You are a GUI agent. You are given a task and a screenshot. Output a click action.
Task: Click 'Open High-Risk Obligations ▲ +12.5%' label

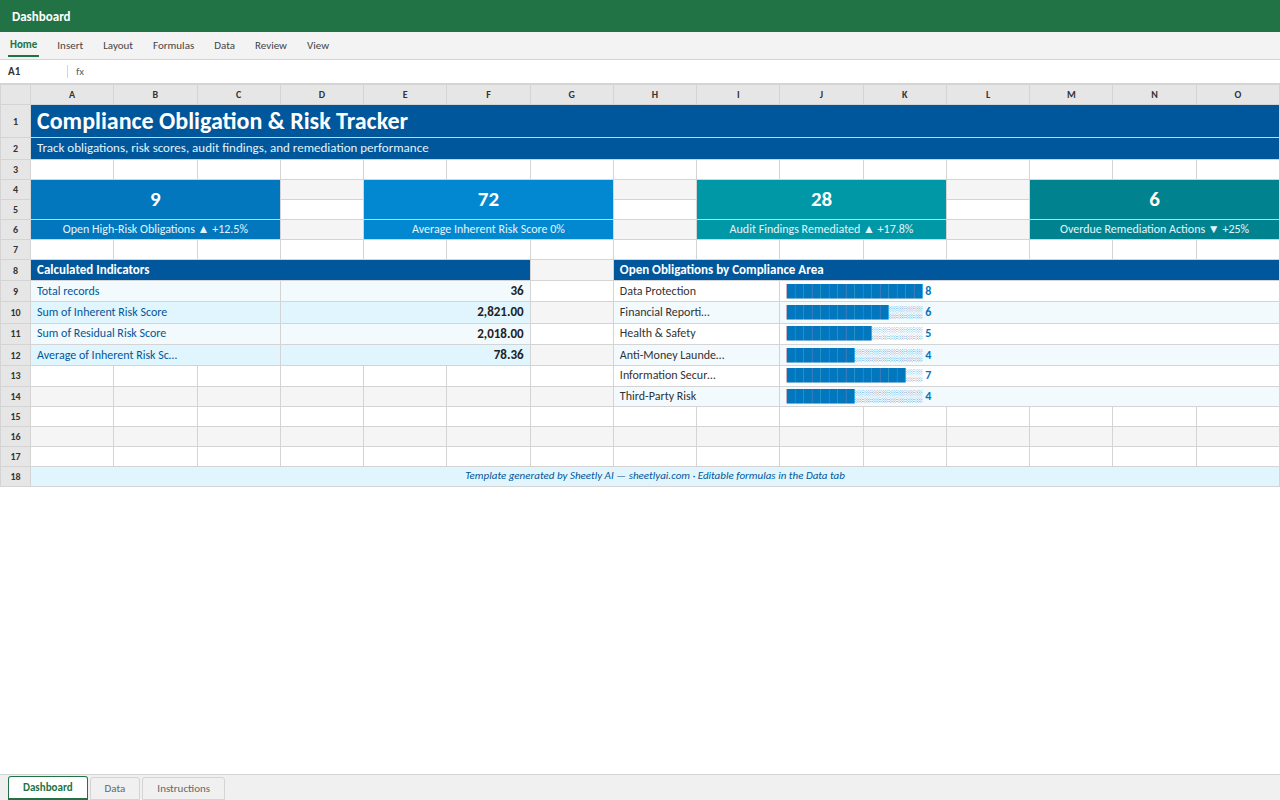(155, 229)
